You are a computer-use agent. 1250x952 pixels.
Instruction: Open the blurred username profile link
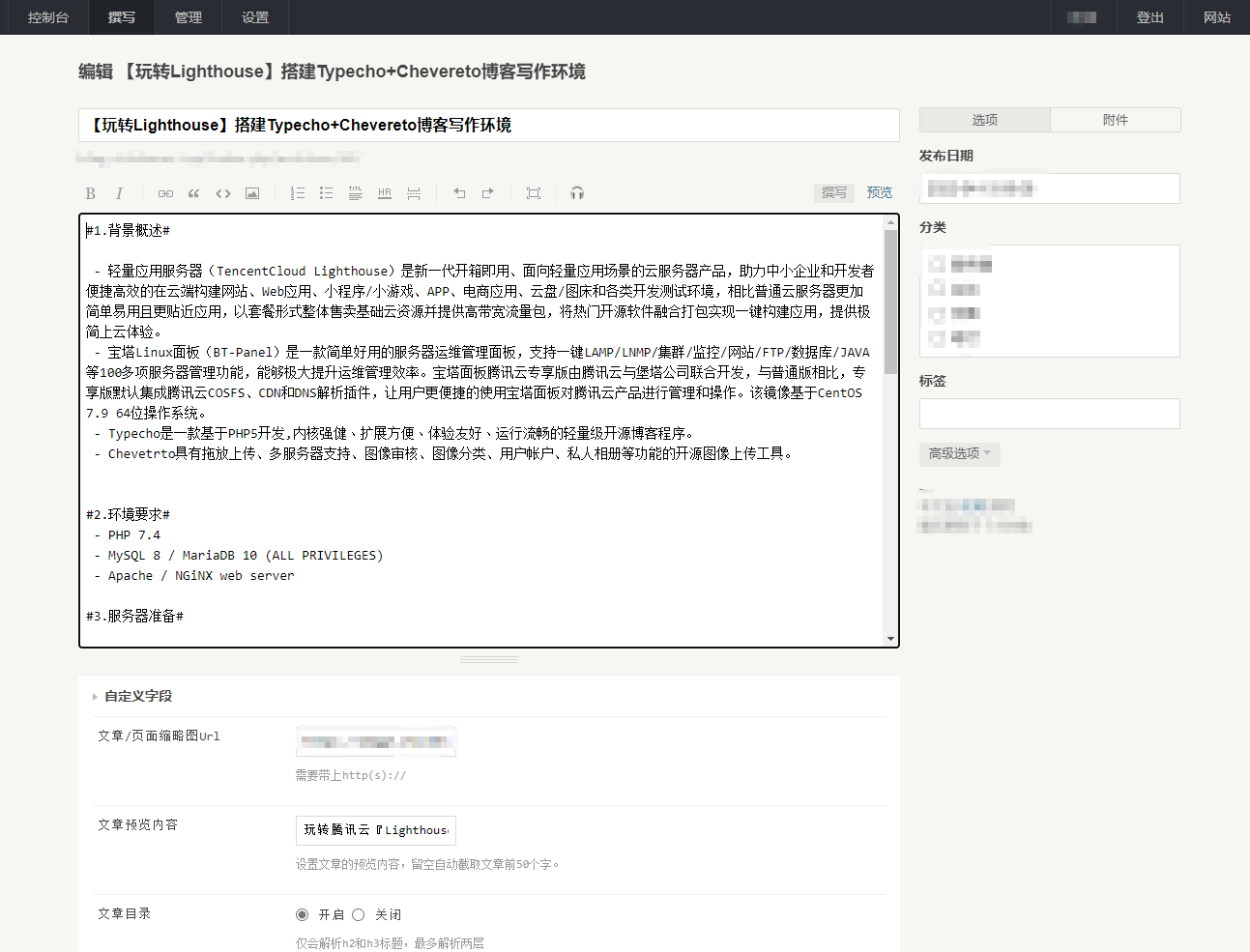(1082, 17)
